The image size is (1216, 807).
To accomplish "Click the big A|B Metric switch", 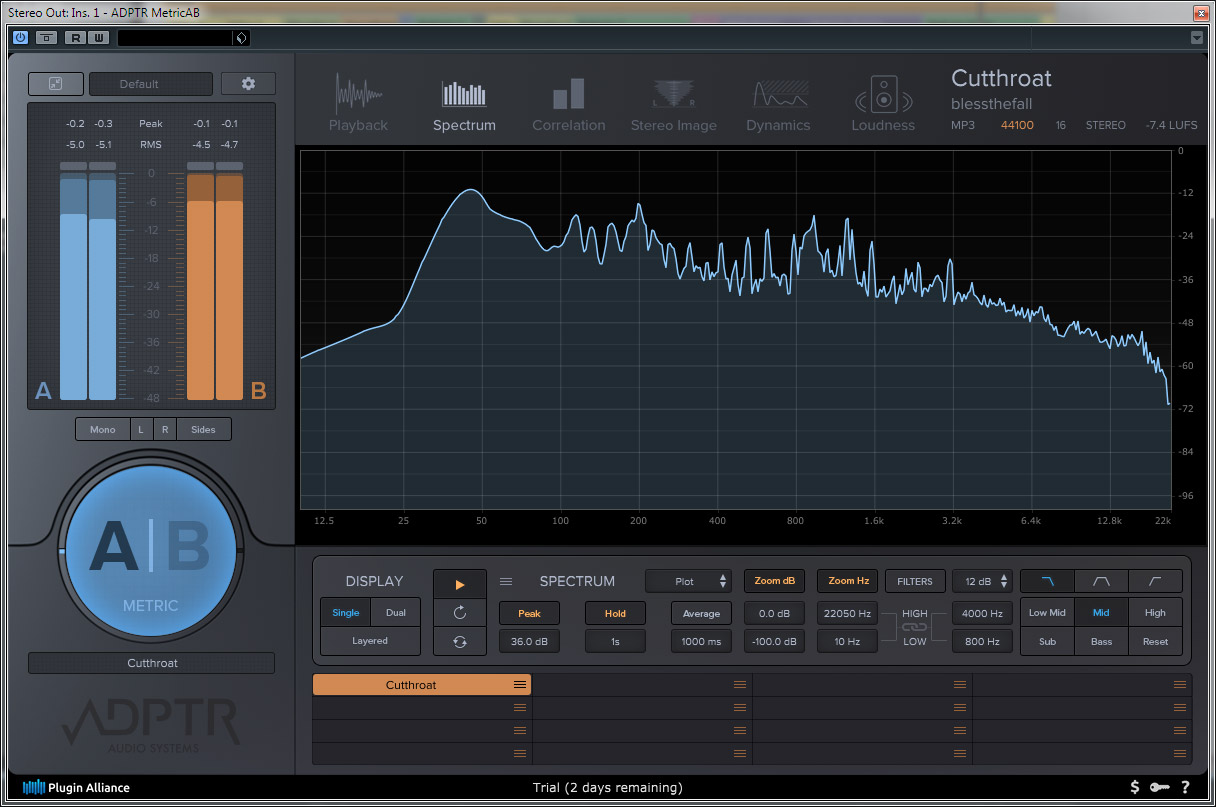I will 150,551.
